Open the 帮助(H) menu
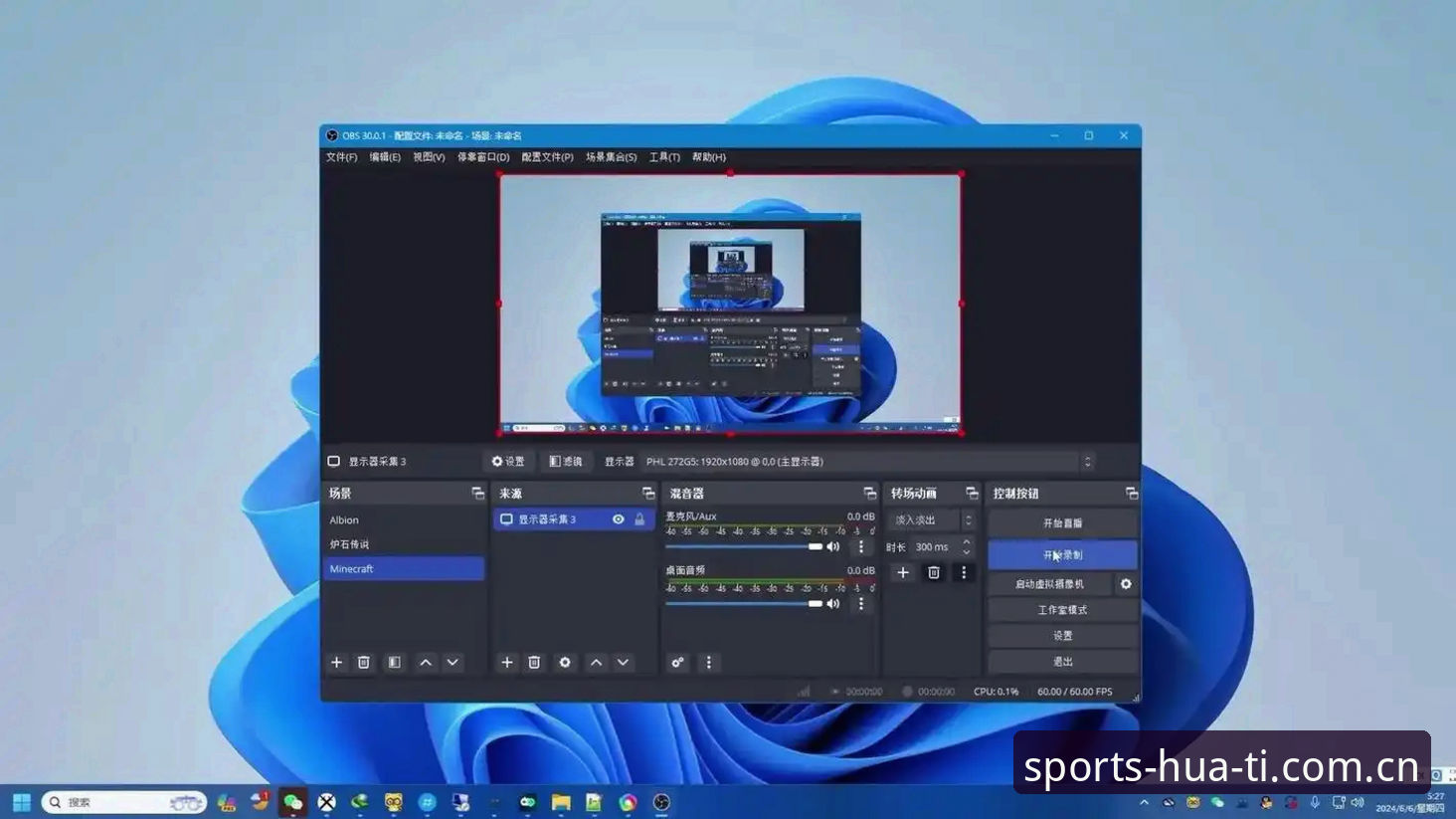The image size is (1456, 819). pos(709,157)
